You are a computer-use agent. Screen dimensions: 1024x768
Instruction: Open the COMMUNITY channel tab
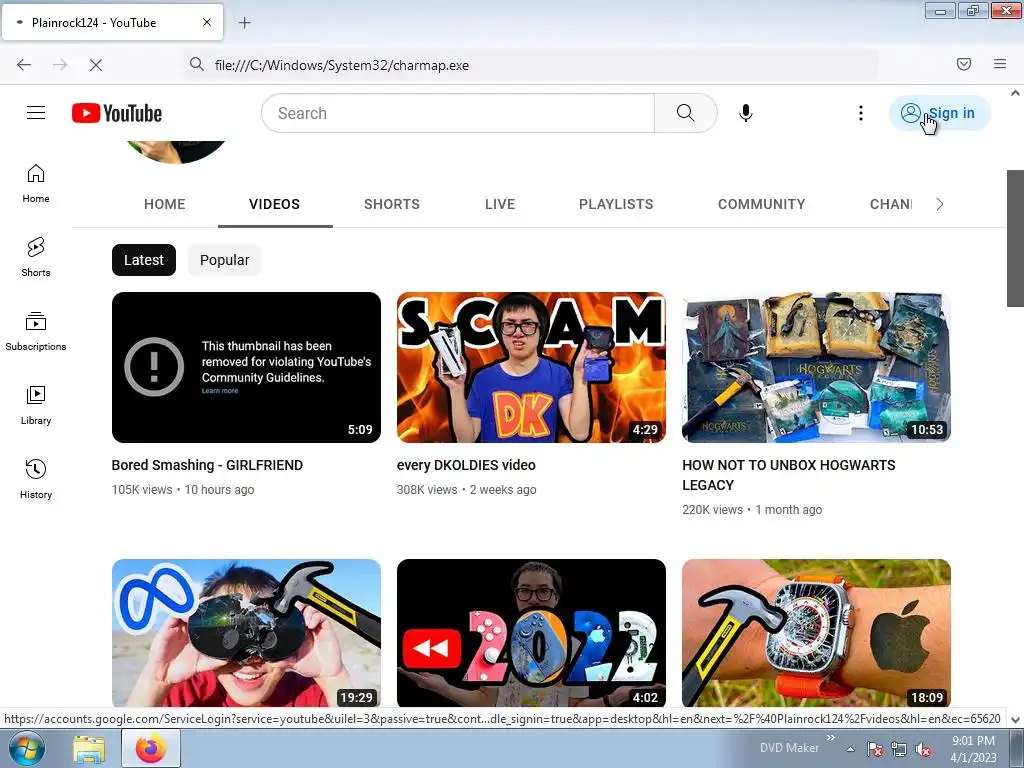pos(761,204)
